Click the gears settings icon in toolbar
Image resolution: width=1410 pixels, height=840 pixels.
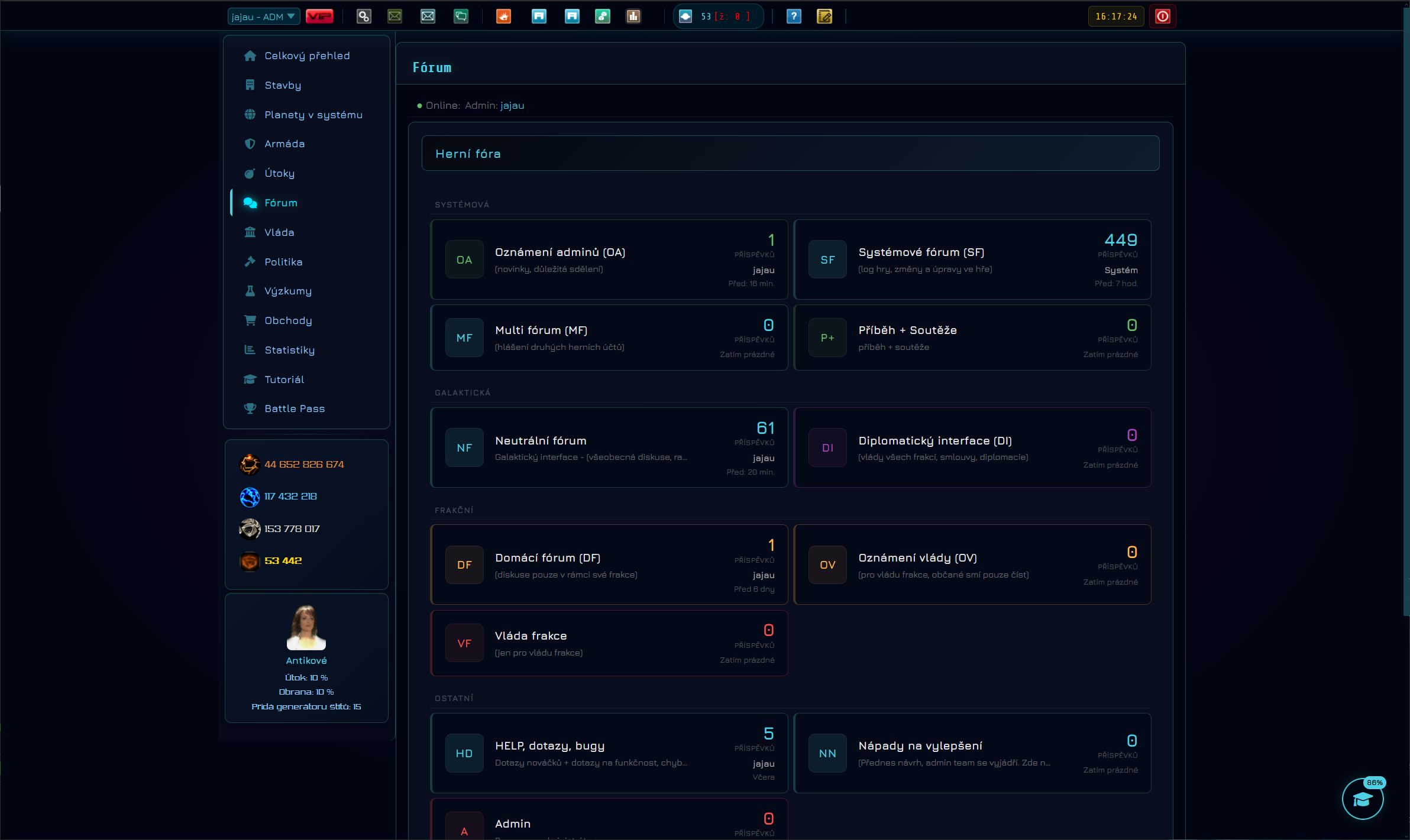[364, 17]
